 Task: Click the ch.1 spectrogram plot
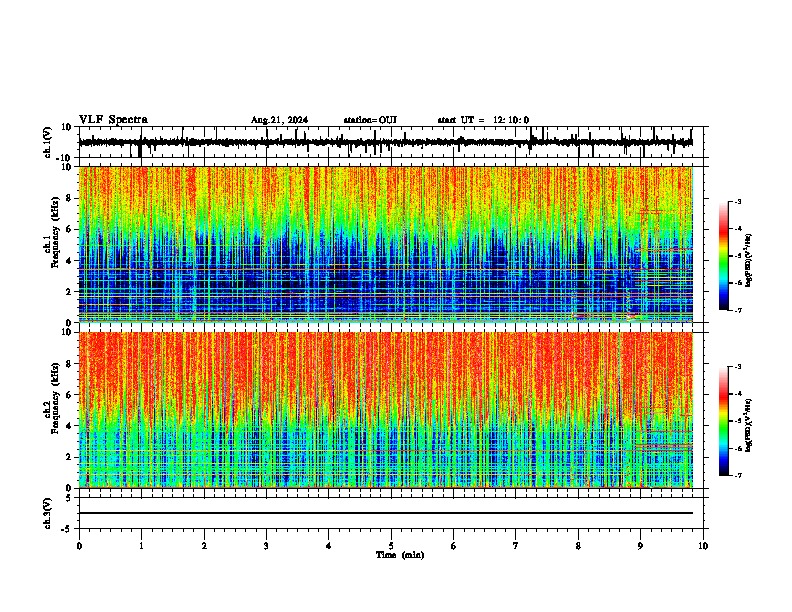tap(385, 244)
